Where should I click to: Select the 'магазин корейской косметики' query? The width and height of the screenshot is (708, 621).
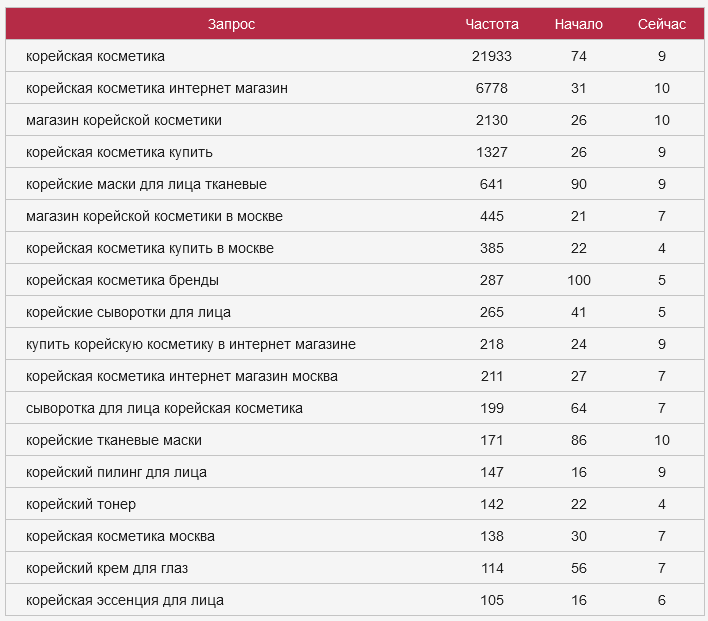(x=124, y=120)
